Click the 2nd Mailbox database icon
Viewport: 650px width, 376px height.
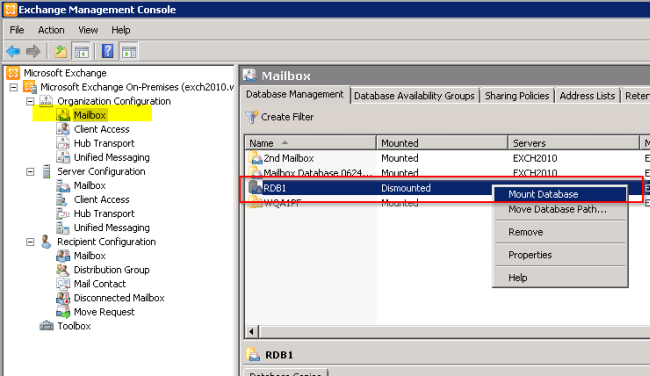[255, 158]
